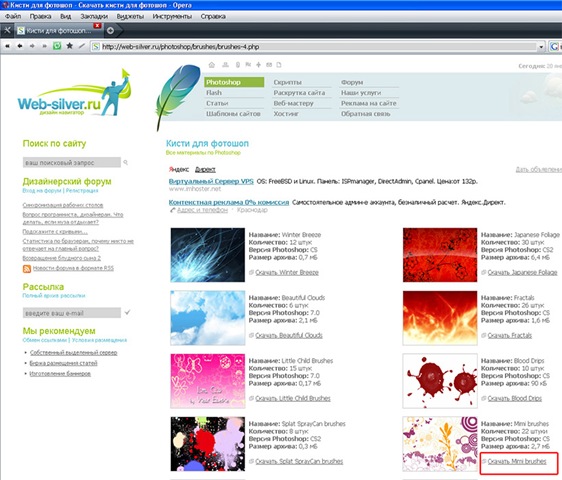The height and width of the screenshot is (480, 562).
Task: Download the Blood Drips brushes
Action: click(x=515, y=398)
